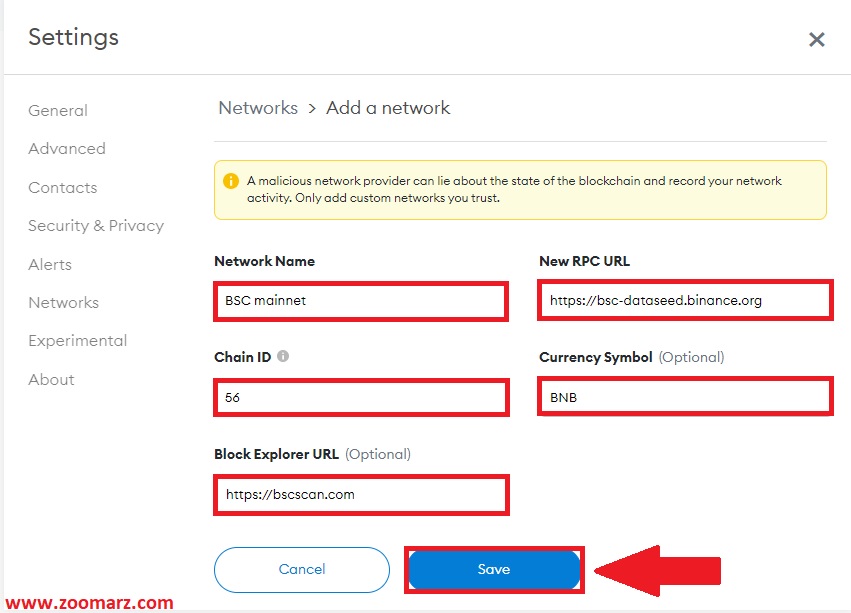Image resolution: width=851 pixels, height=613 pixels.
Task: Open Security & Privacy settings
Action: click(x=96, y=225)
